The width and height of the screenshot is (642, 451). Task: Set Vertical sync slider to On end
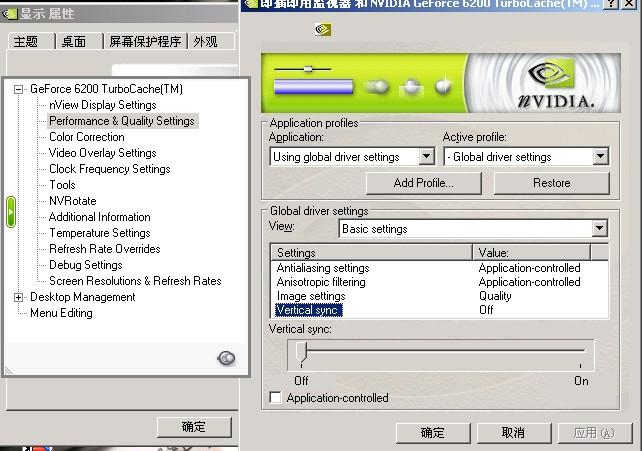(581, 351)
